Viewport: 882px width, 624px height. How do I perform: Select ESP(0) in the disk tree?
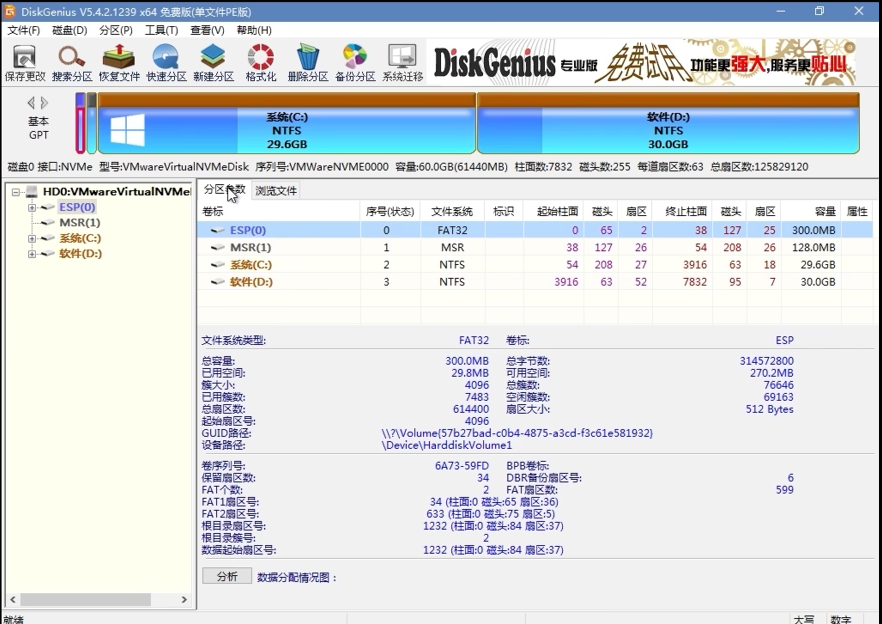pyautogui.click(x=77, y=207)
